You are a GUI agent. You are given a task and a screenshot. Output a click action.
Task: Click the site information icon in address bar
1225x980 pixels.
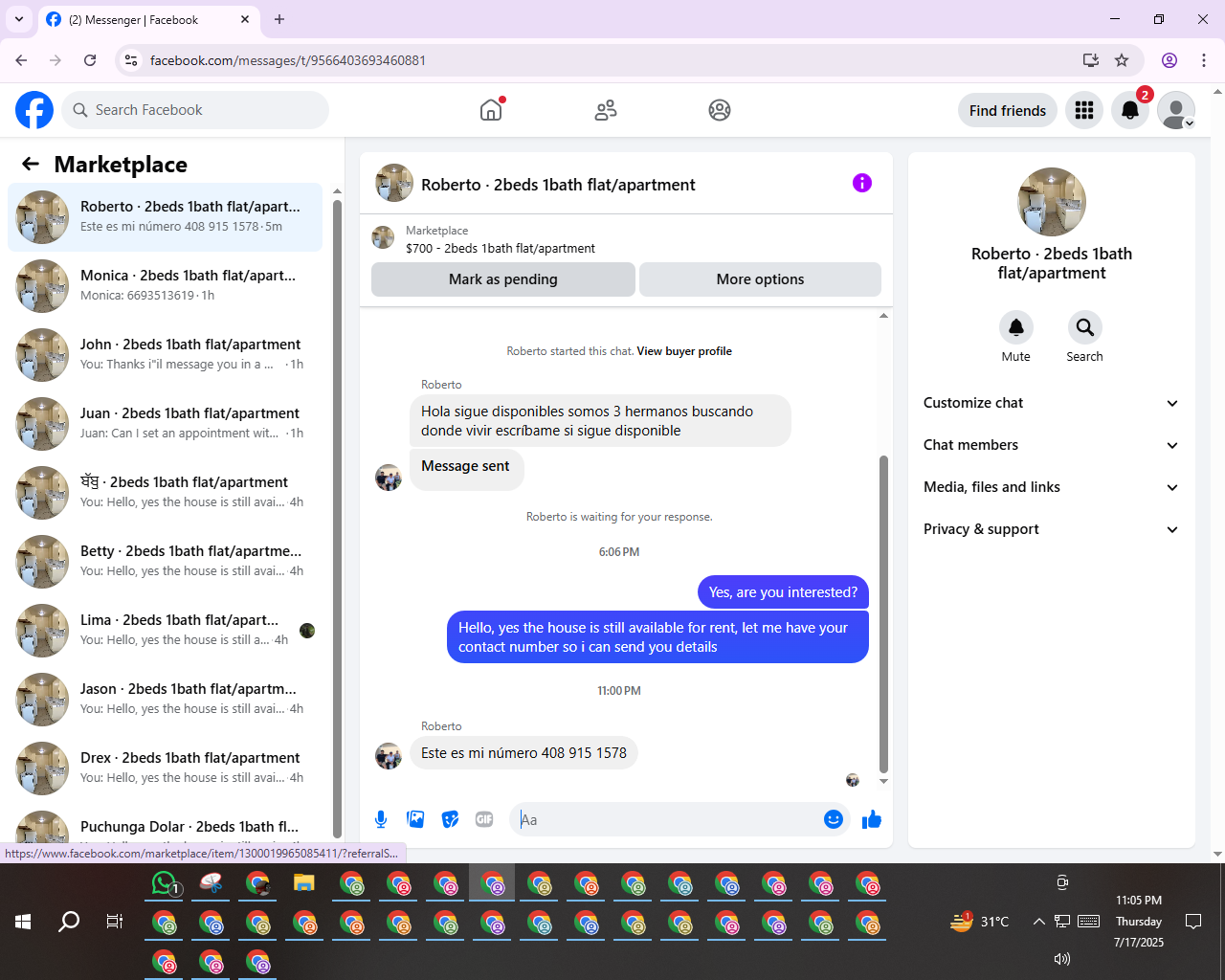pyautogui.click(x=131, y=60)
